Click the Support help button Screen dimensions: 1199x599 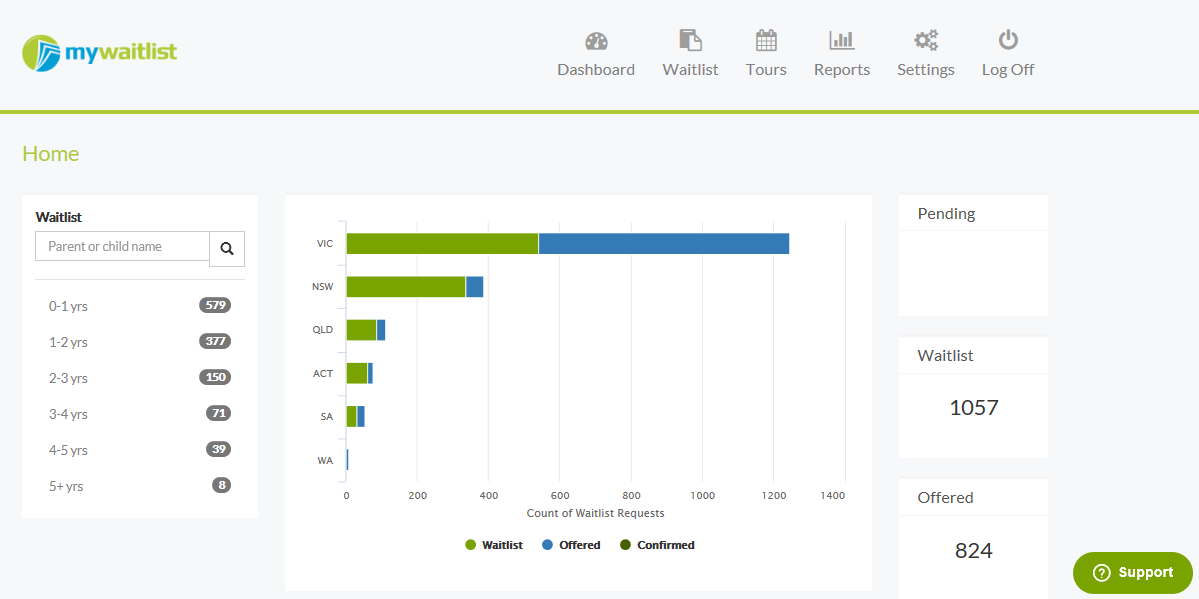(1133, 573)
